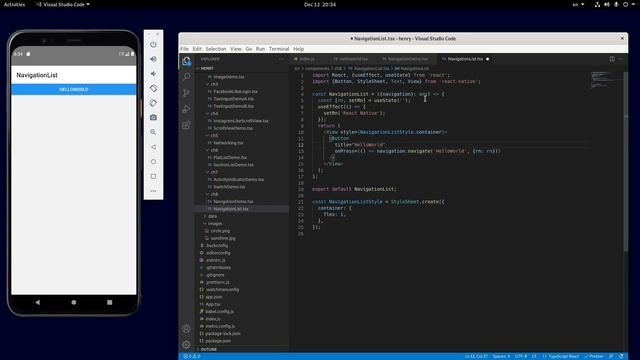Click the emulator volume up button

pyautogui.click(x=153, y=59)
